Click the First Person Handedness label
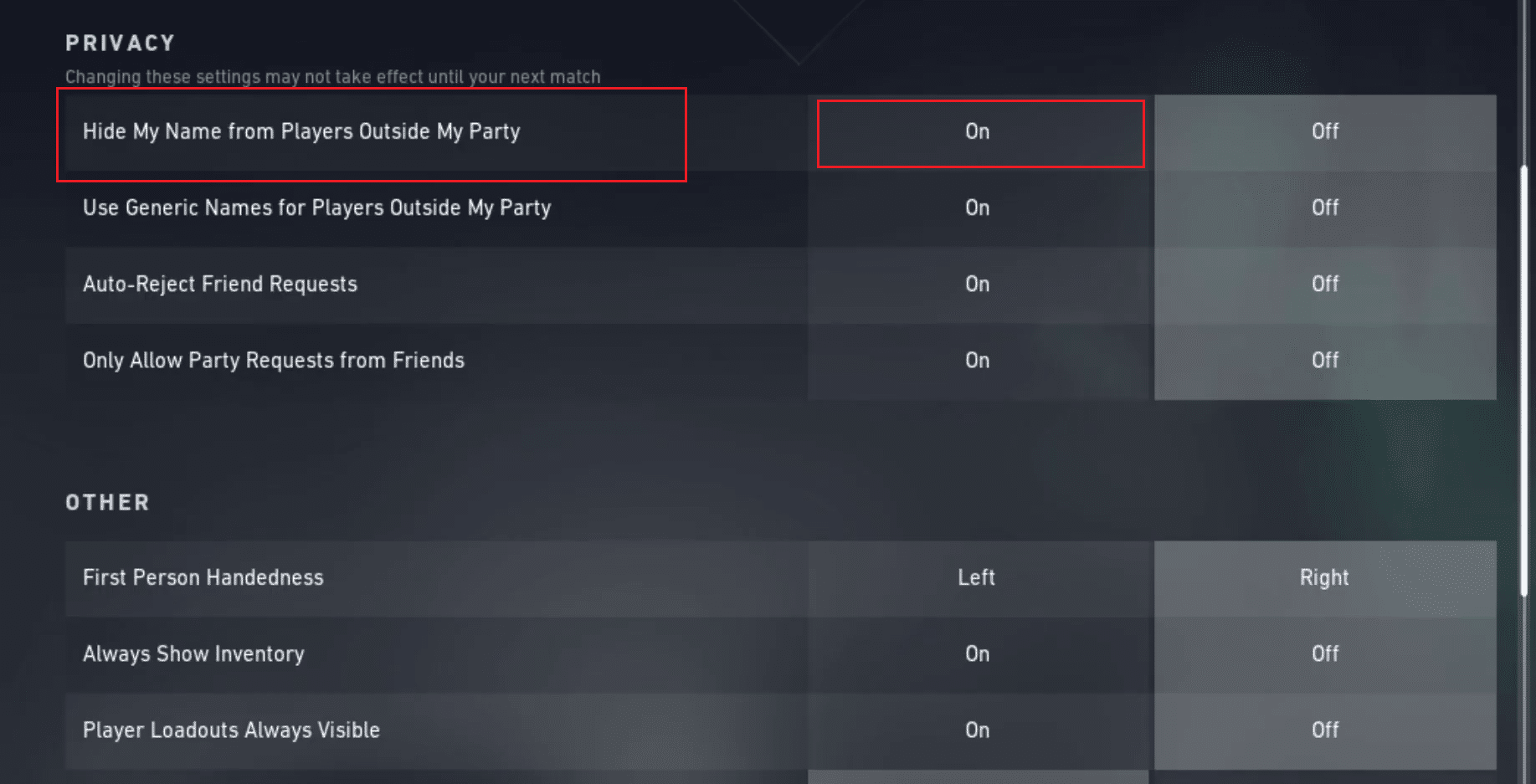The height and width of the screenshot is (784, 1536). point(203,578)
